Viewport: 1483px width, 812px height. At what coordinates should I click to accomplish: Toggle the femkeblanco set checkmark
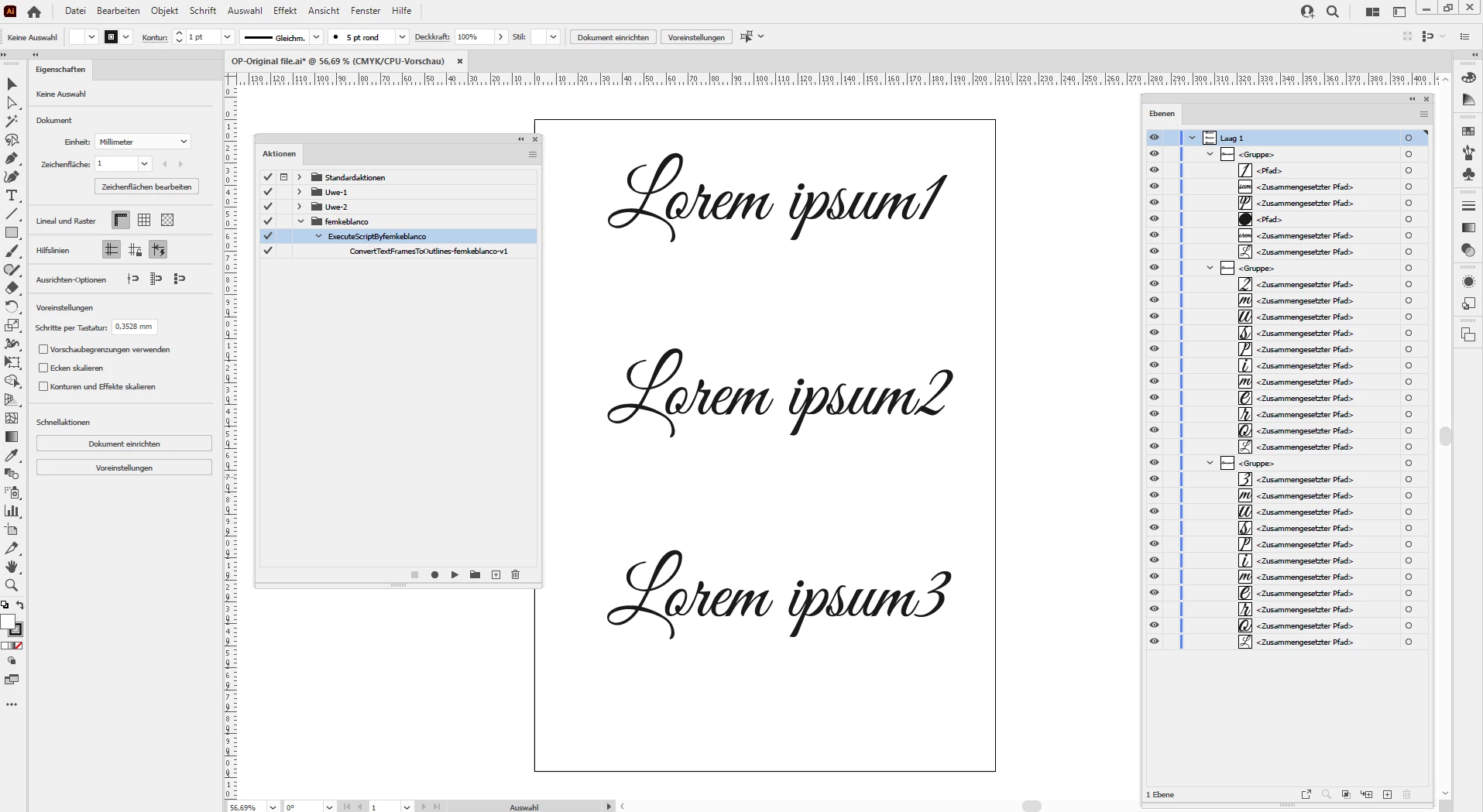tap(268, 221)
